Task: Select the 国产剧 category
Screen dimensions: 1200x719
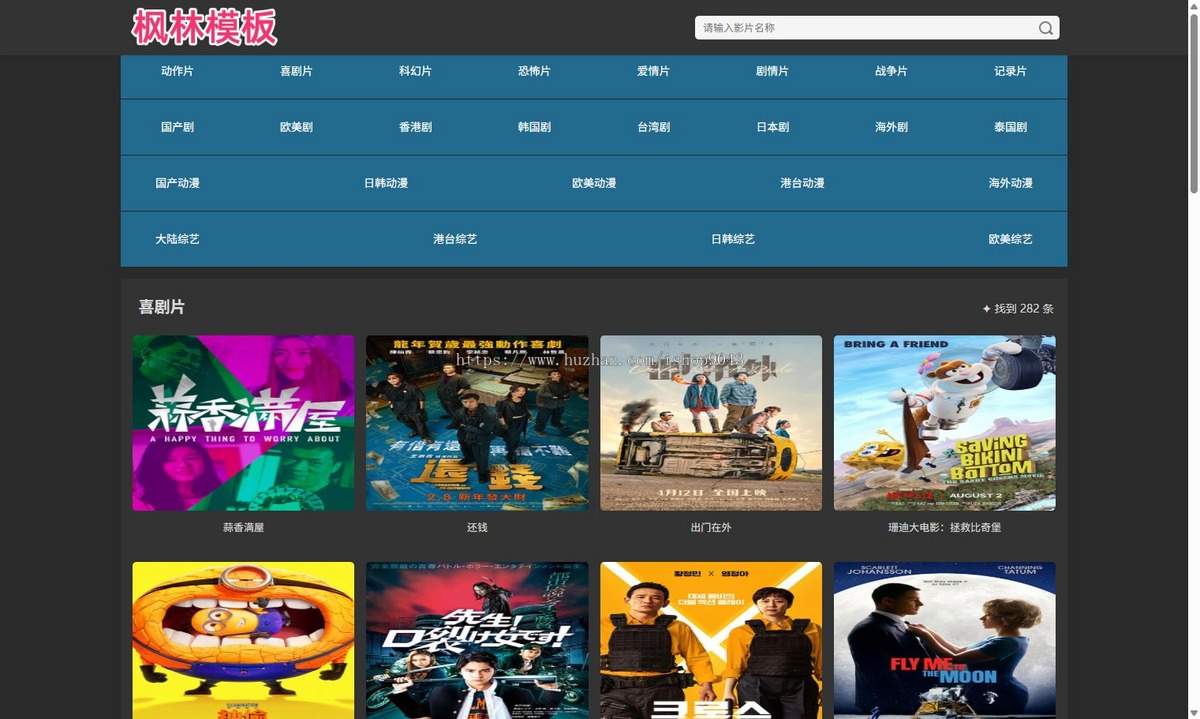Action: click(177, 127)
